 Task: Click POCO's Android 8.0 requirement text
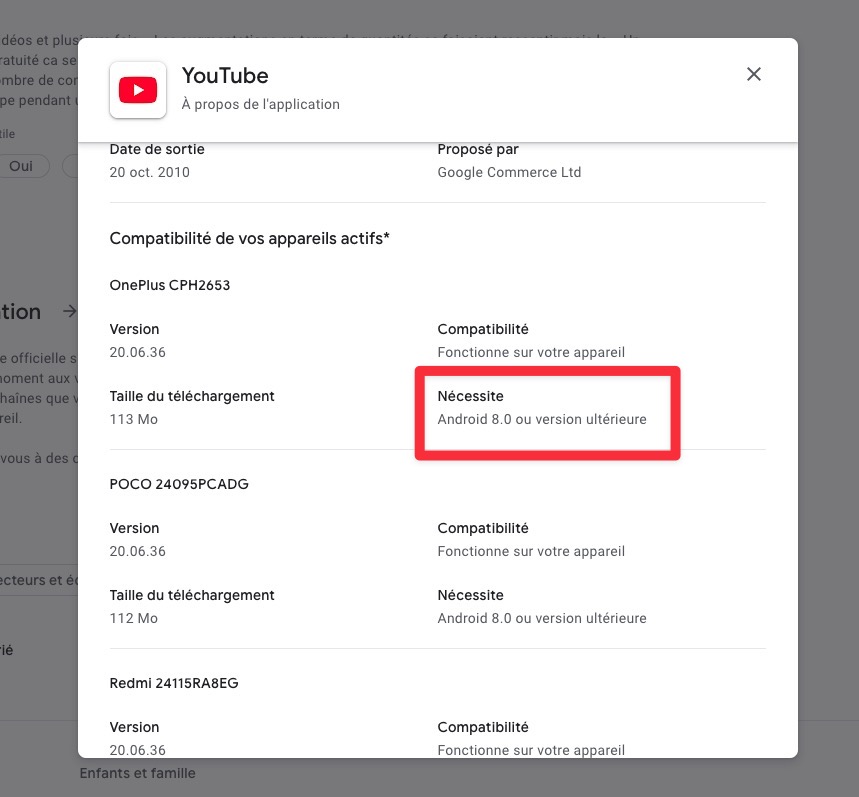coord(542,618)
